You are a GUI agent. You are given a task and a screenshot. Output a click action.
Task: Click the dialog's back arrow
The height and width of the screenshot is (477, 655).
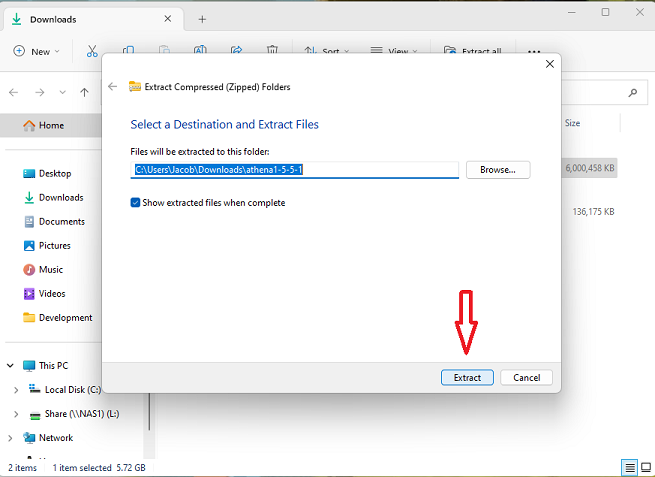pyautogui.click(x=113, y=87)
